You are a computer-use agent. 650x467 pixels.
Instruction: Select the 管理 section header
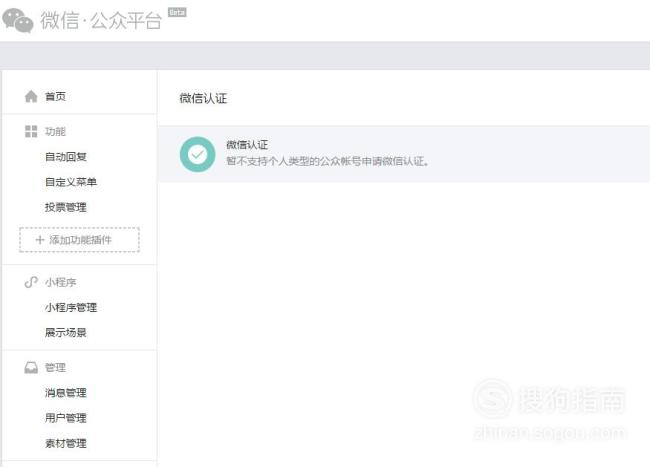point(55,367)
